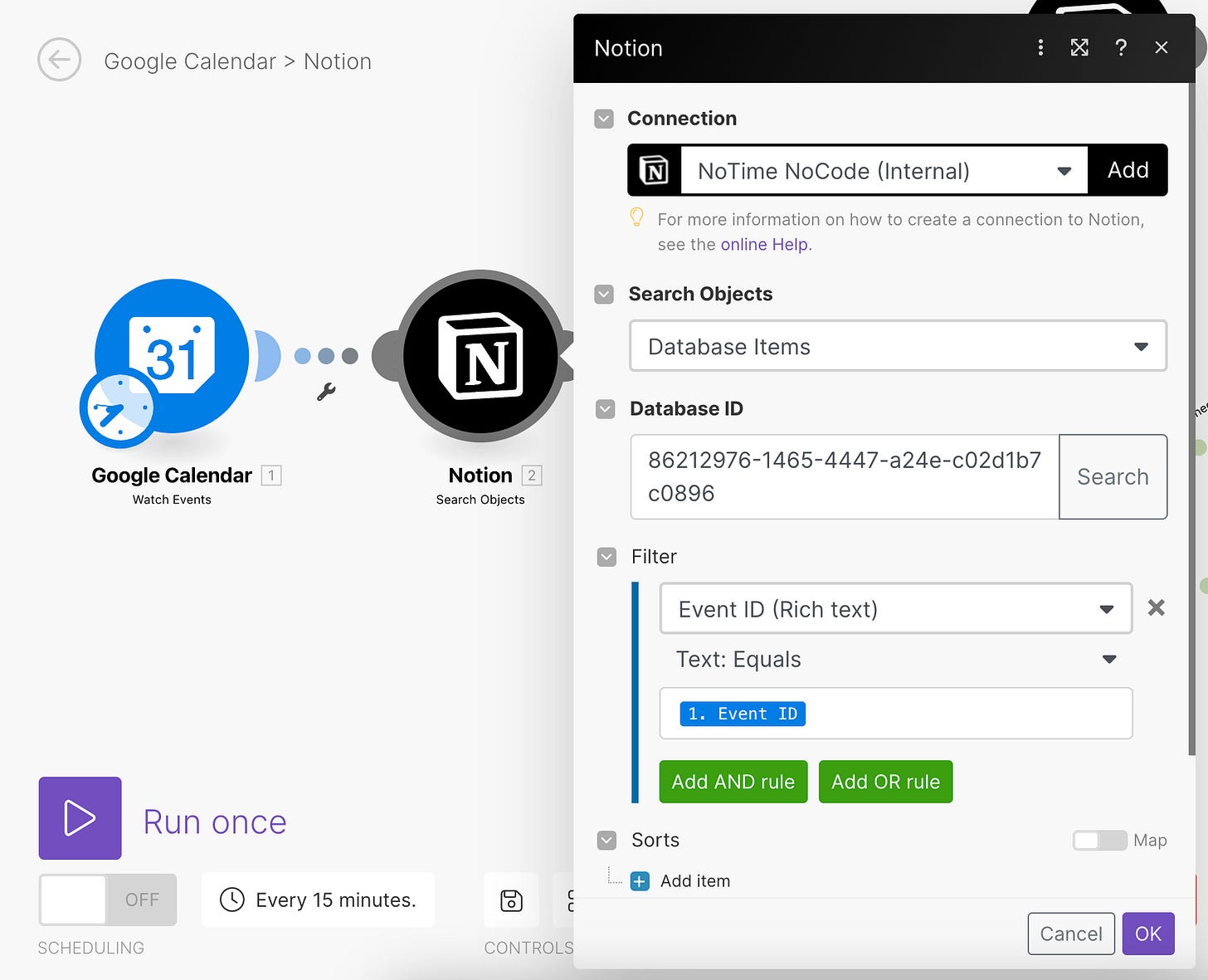Collapse the Database ID section
The height and width of the screenshot is (980, 1208).
(x=606, y=409)
